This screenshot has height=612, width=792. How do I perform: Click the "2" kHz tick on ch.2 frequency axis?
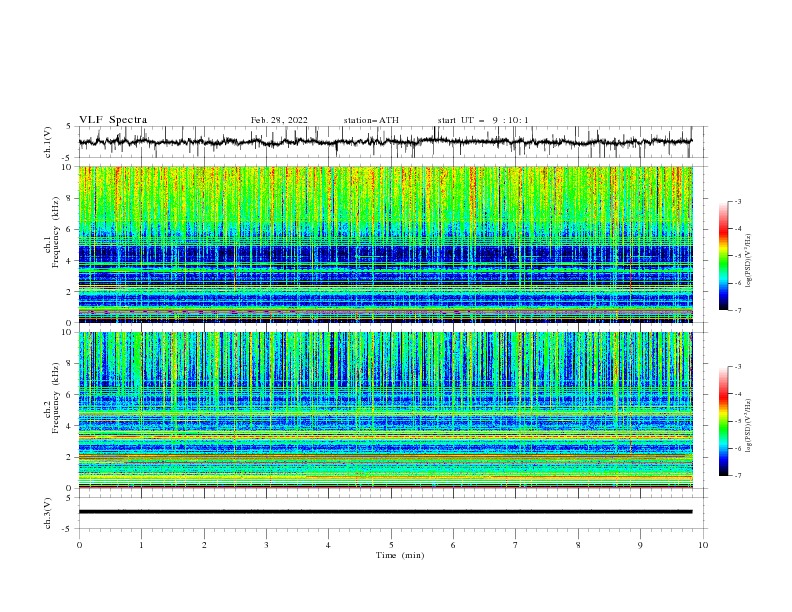tap(70, 457)
